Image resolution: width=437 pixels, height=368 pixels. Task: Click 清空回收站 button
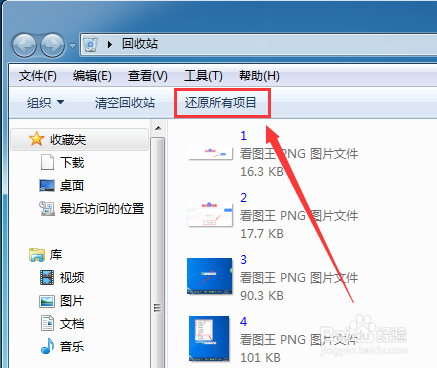125,103
